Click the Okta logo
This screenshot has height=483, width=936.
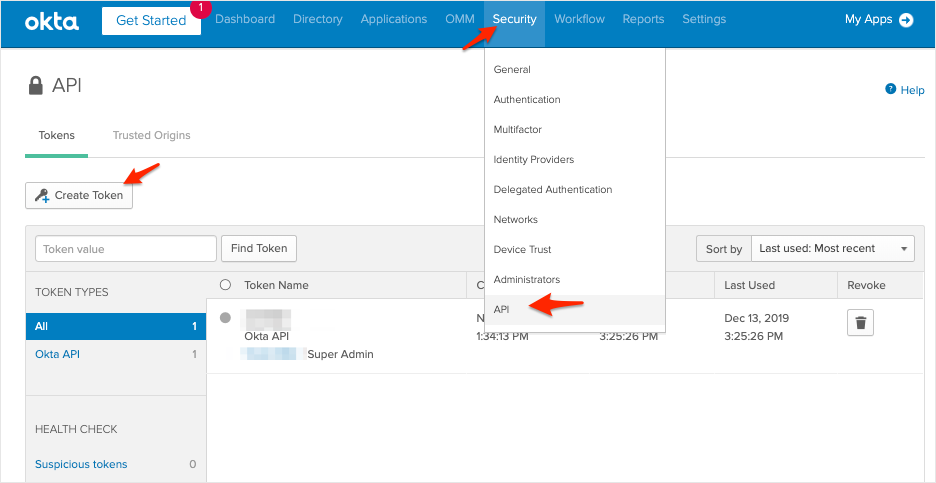(x=54, y=20)
